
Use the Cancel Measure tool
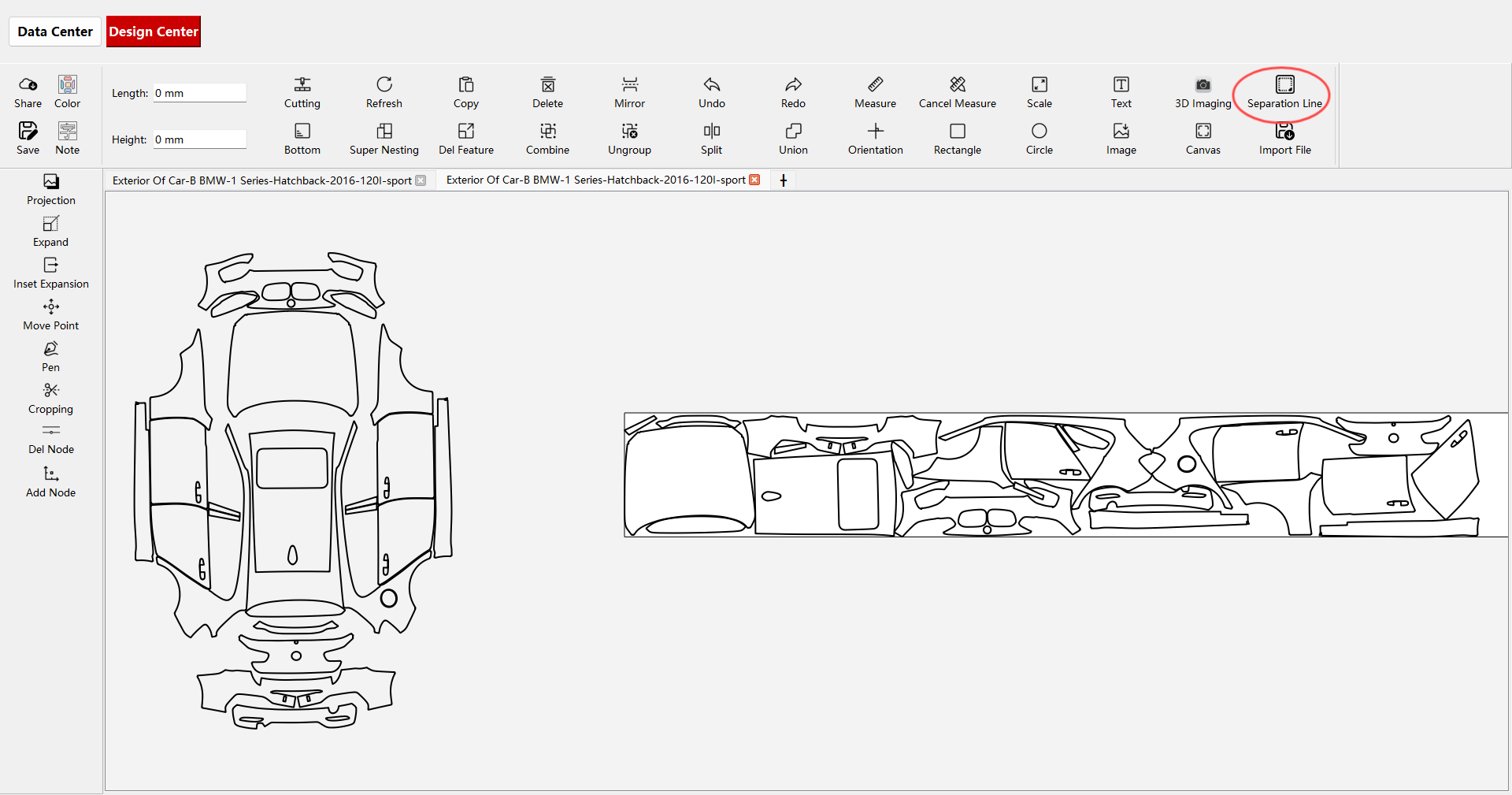[958, 93]
